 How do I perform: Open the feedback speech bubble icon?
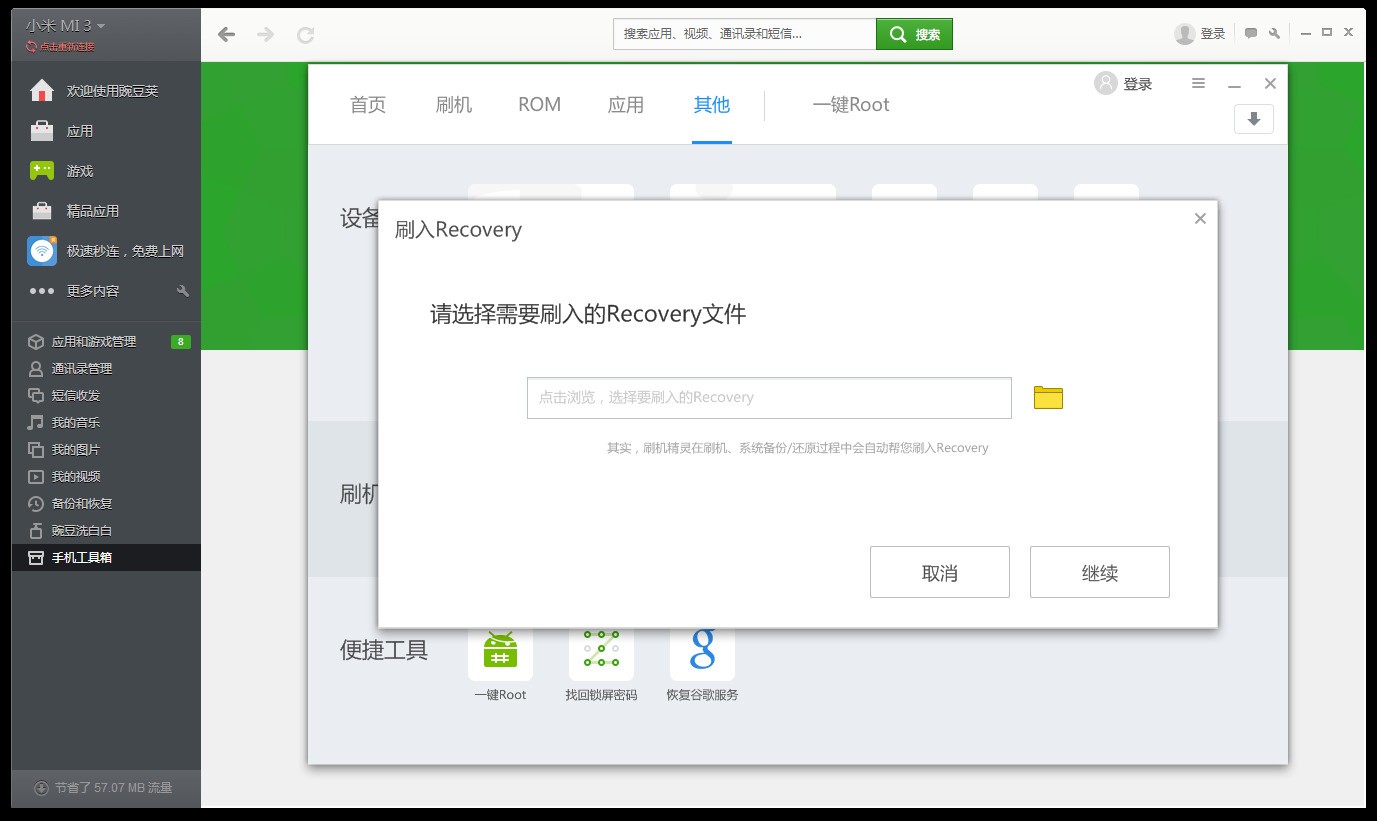[1251, 33]
